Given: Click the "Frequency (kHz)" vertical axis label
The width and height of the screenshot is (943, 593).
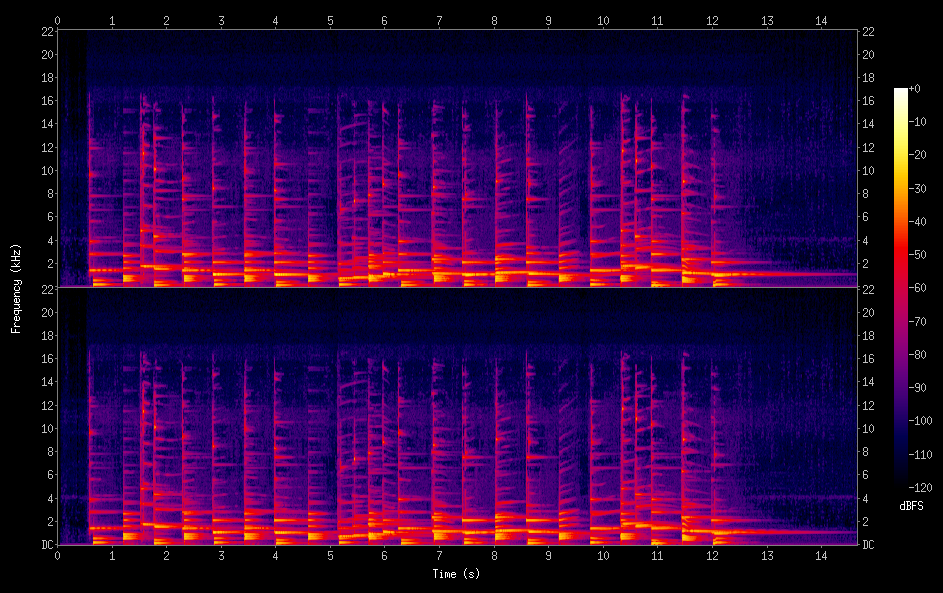Looking at the screenshot, I should pyautogui.click(x=16, y=288).
